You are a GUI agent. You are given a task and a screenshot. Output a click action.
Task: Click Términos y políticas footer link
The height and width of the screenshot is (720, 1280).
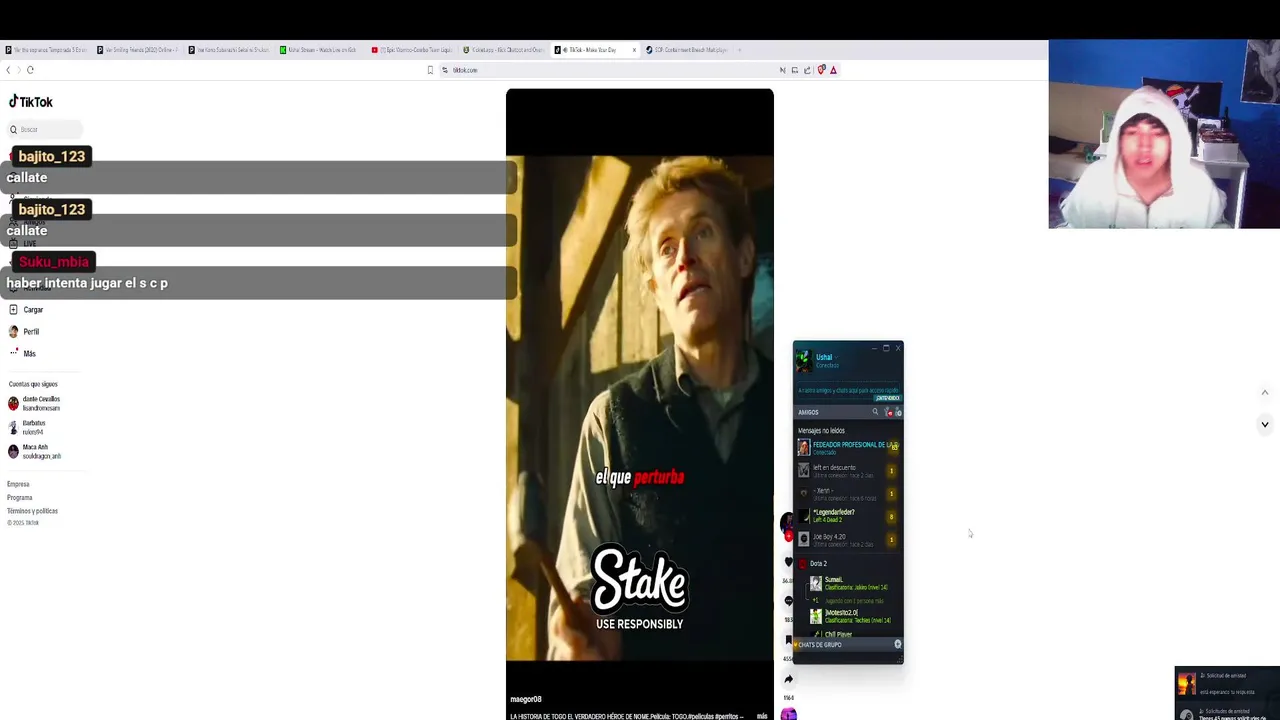click(x=32, y=511)
